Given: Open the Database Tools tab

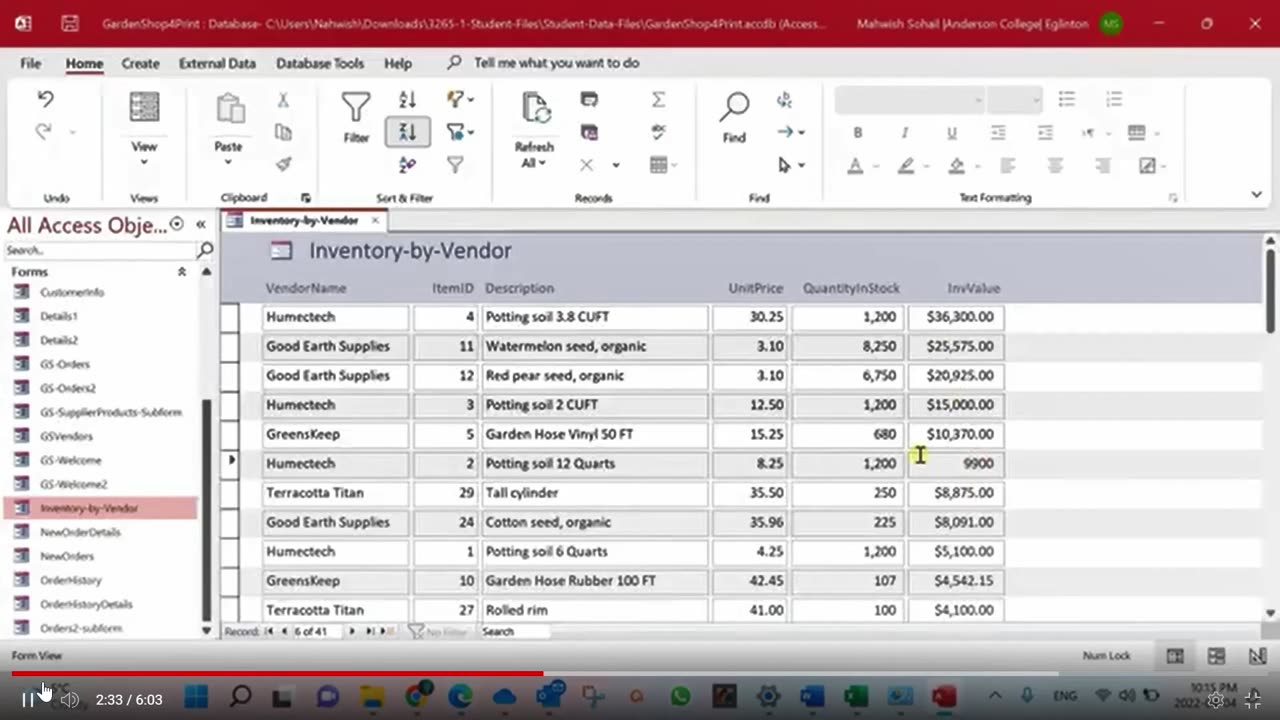Looking at the screenshot, I should [x=320, y=63].
